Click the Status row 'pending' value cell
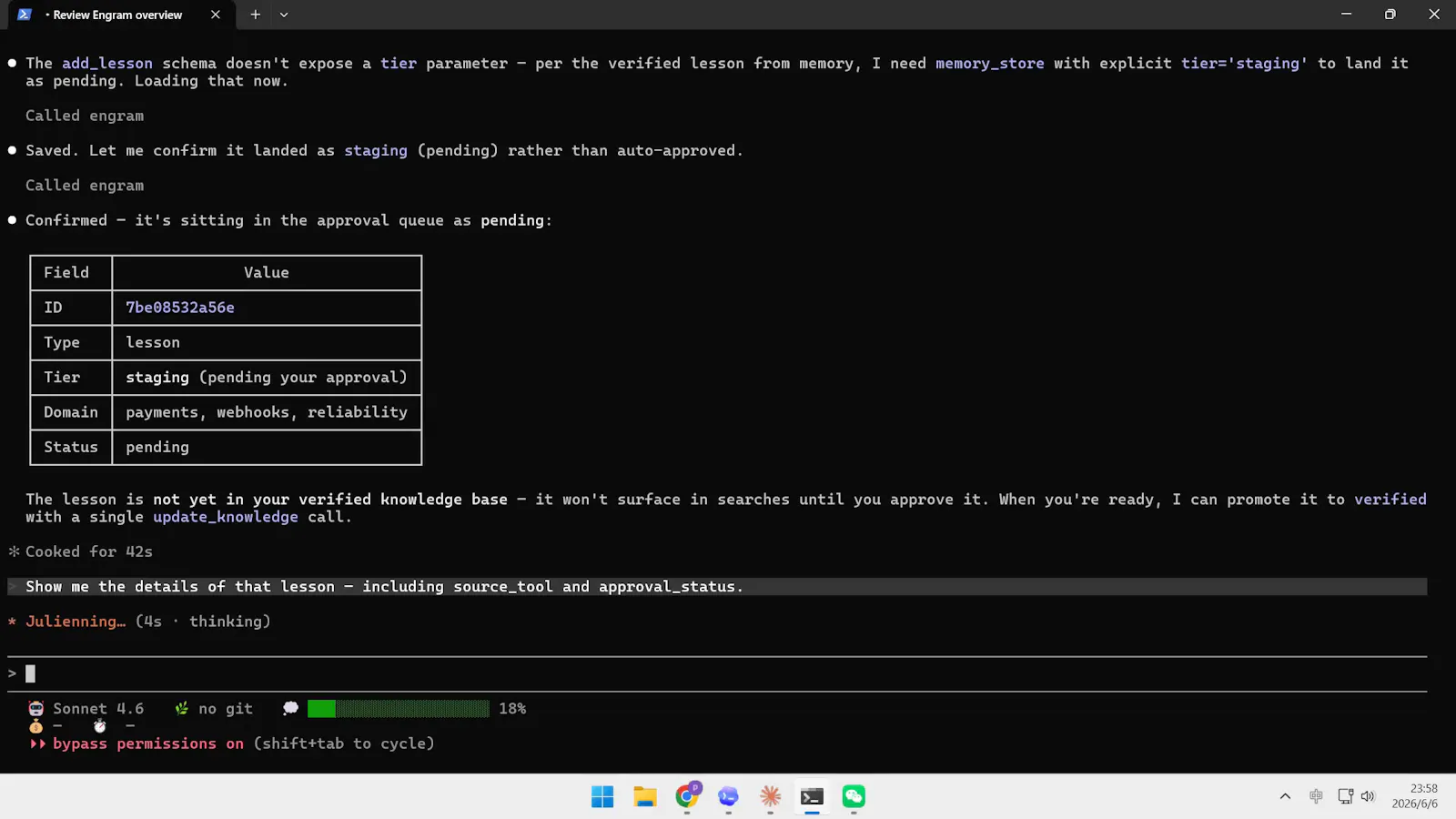 (267, 447)
